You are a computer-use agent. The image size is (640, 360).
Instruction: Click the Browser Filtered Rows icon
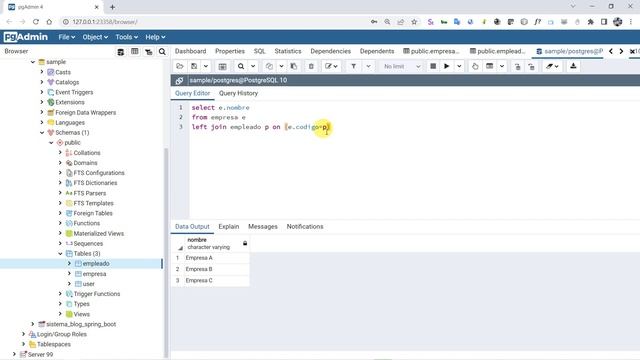click(149, 51)
